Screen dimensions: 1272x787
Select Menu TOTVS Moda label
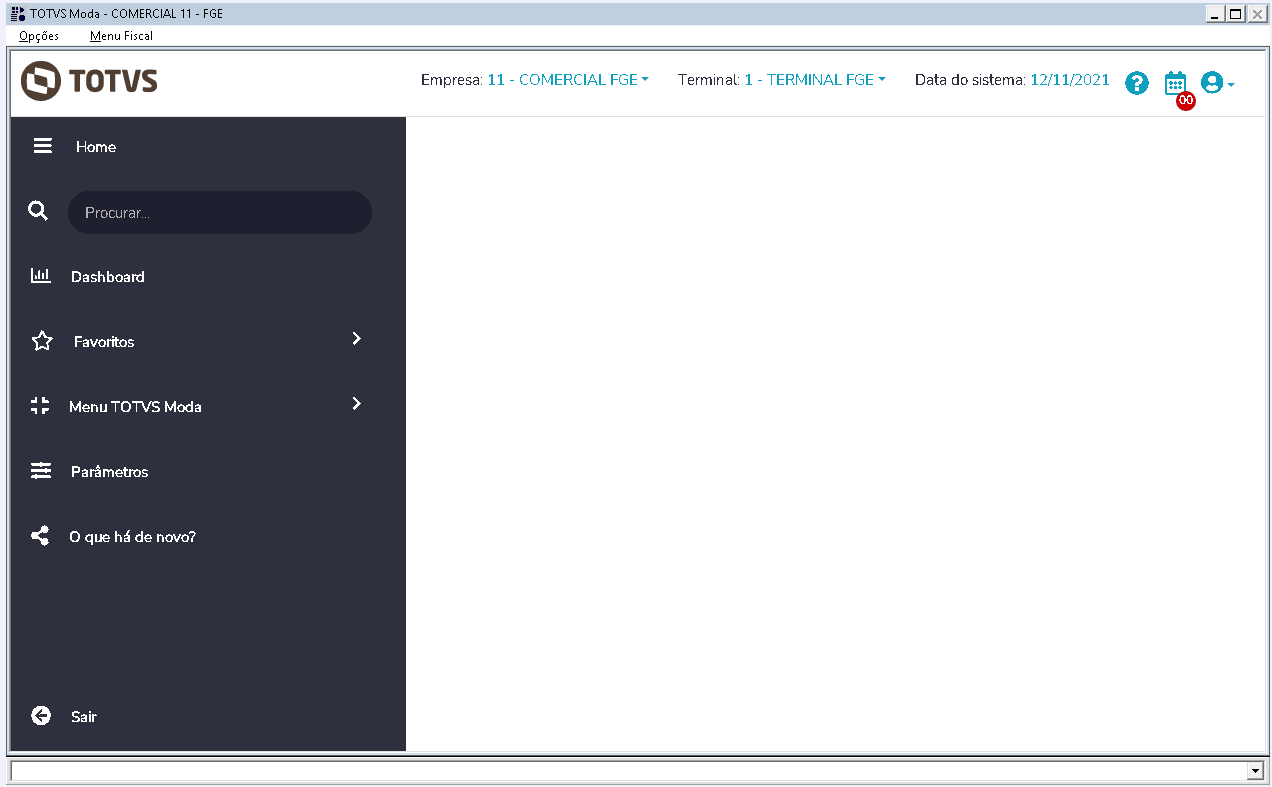(135, 407)
